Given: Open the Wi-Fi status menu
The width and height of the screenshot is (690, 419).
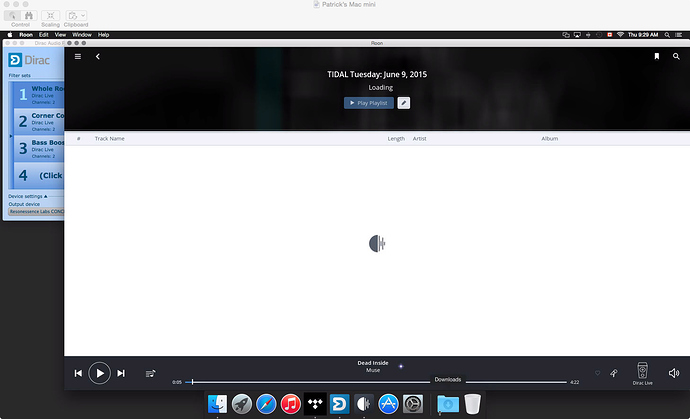Looking at the screenshot, I should (620, 35).
